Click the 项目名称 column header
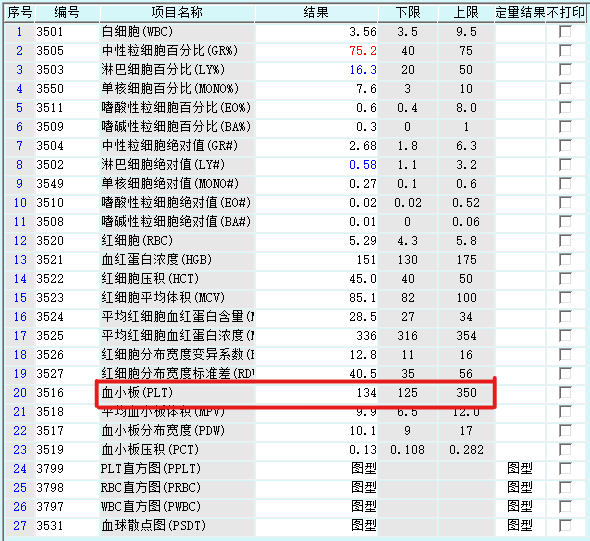 (x=177, y=12)
